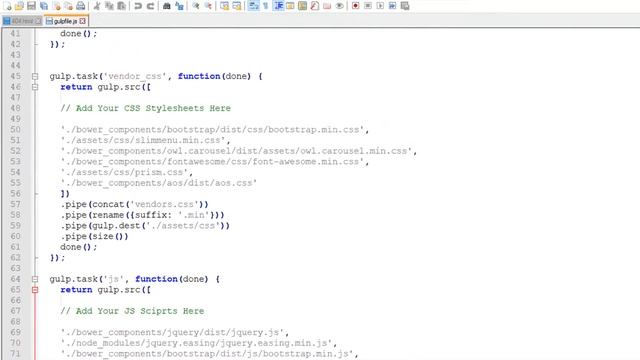Collapse the gulp.src array fold at line 46
The image size is (640, 360).
click(x=35, y=87)
